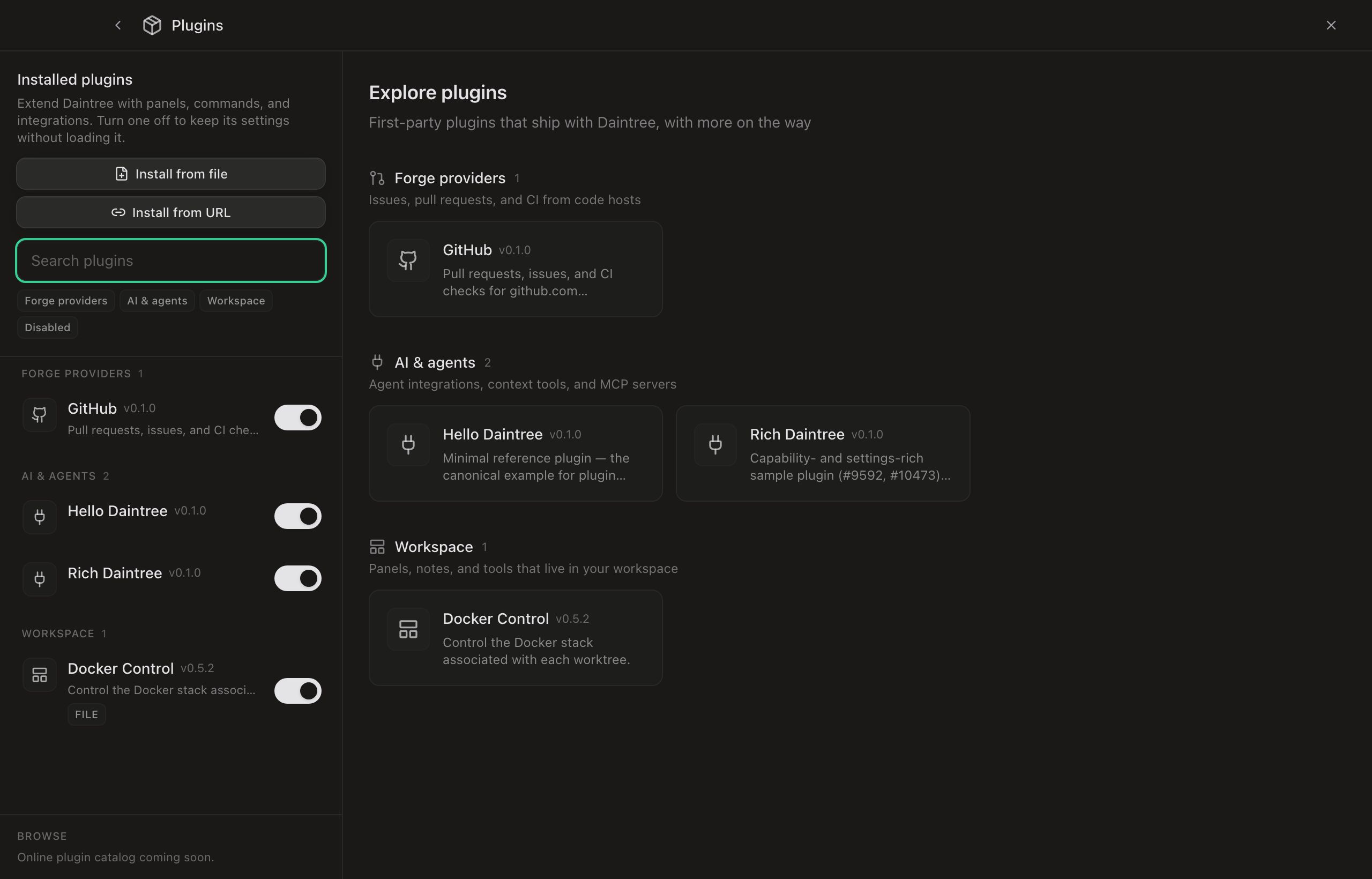Click layout icon on Docker Control card
This screenshot has height=879, width=1372.
(x=408, y=629)
